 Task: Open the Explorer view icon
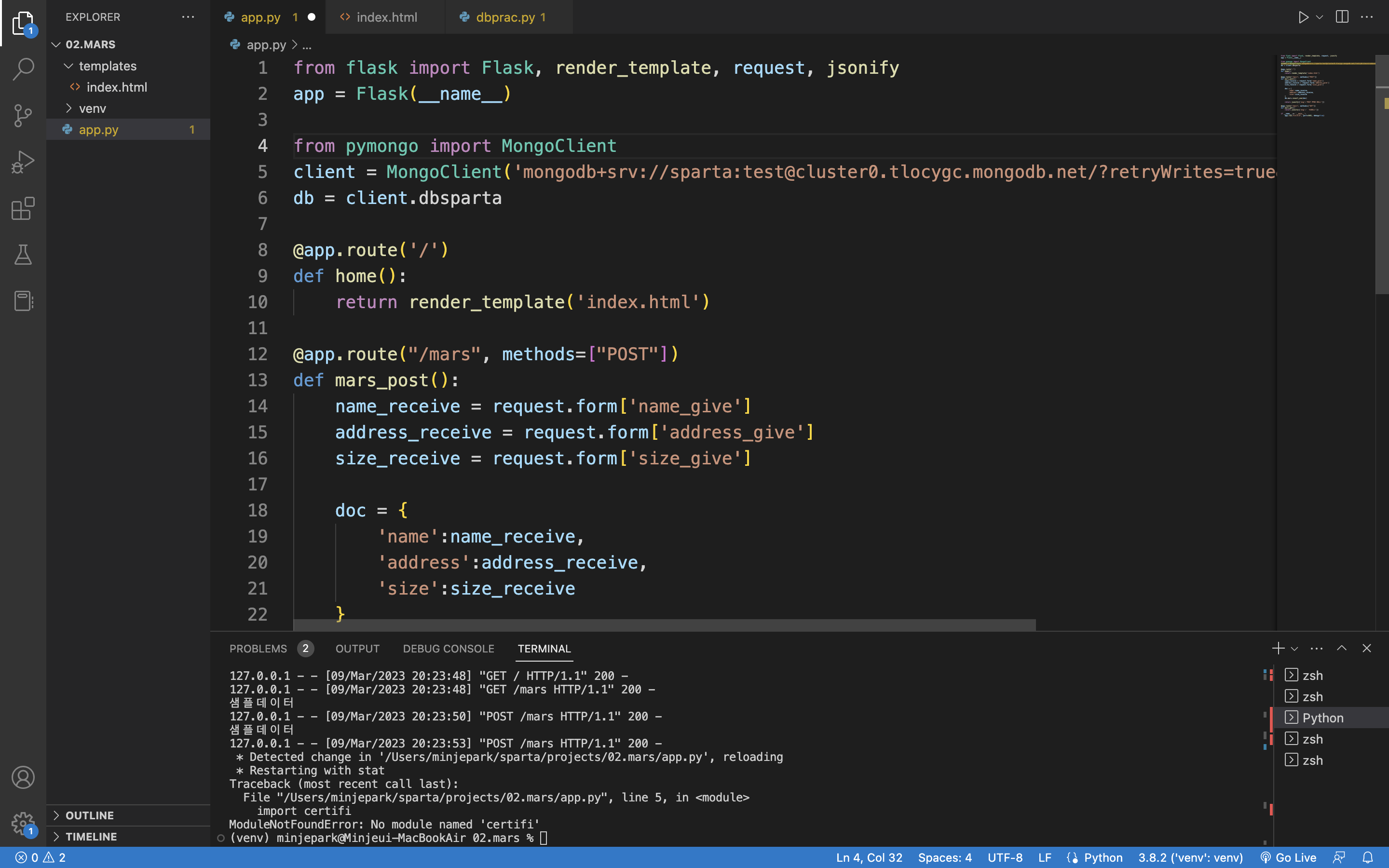(x=23, y=23)
